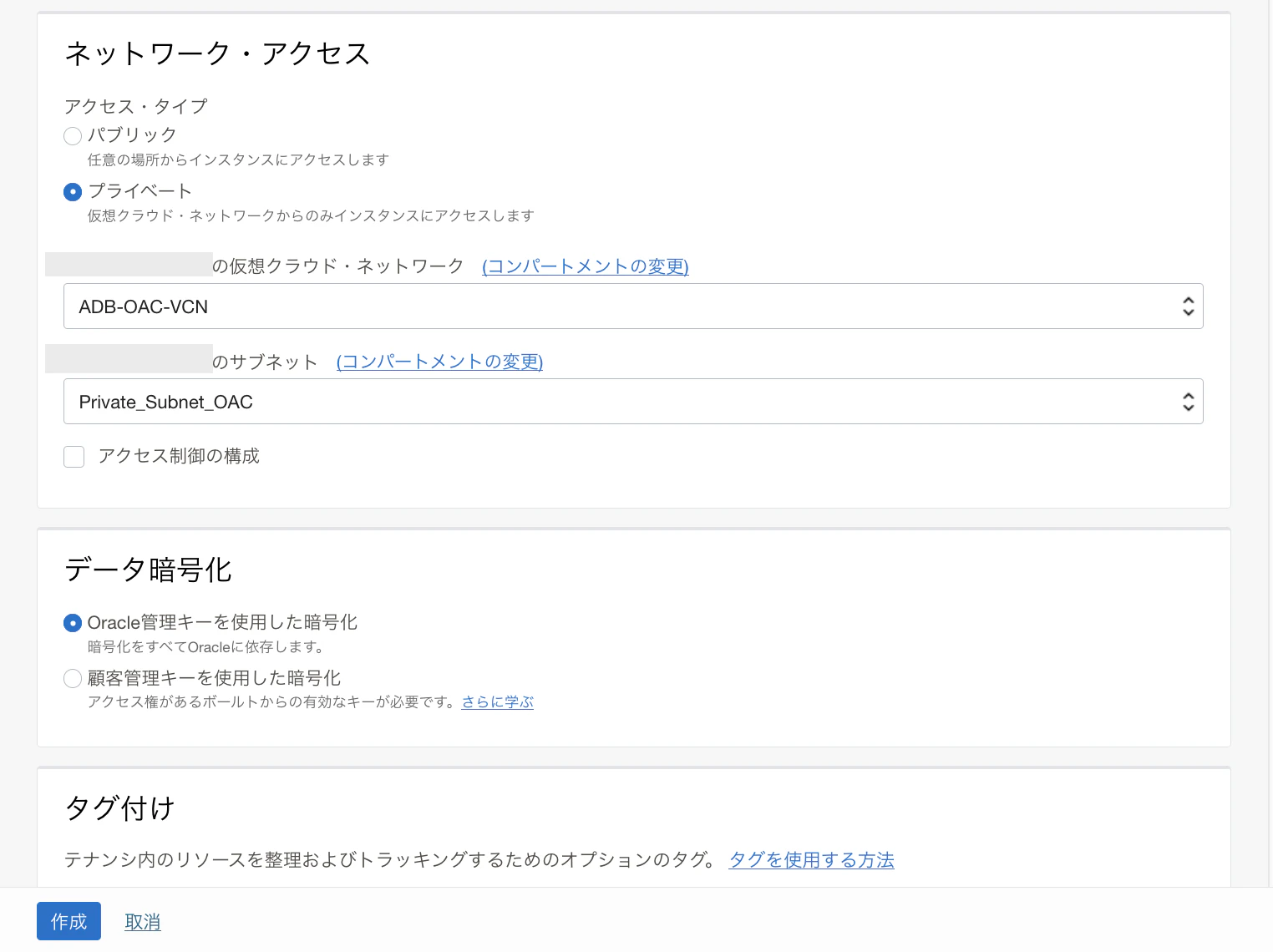Open the Private_Subnet_OAC subnet dropdown
This screenshot has width=1273, height=952.
coord(633,402)
